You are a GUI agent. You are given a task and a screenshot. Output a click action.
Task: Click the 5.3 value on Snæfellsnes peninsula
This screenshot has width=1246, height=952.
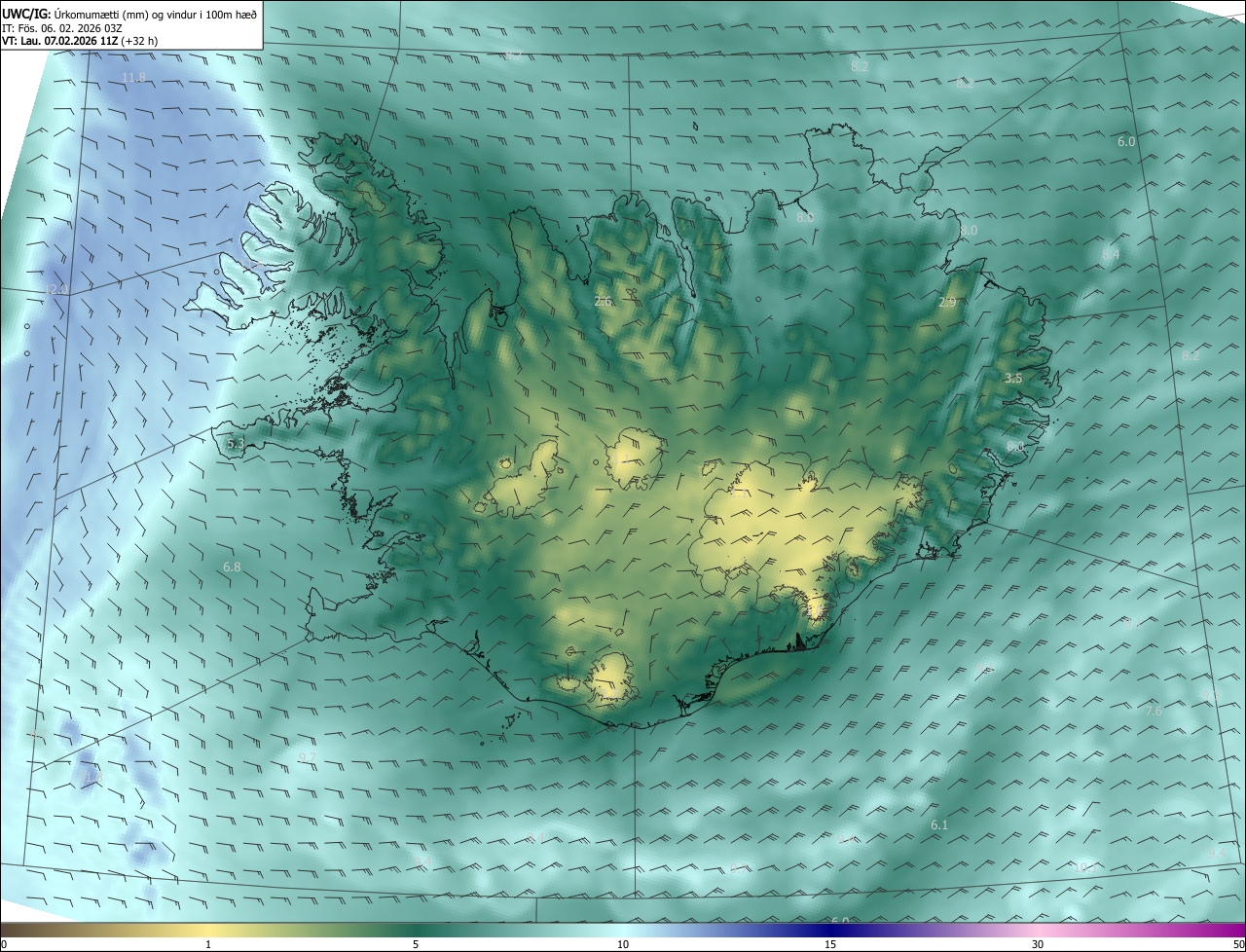(x=235, y=443)
